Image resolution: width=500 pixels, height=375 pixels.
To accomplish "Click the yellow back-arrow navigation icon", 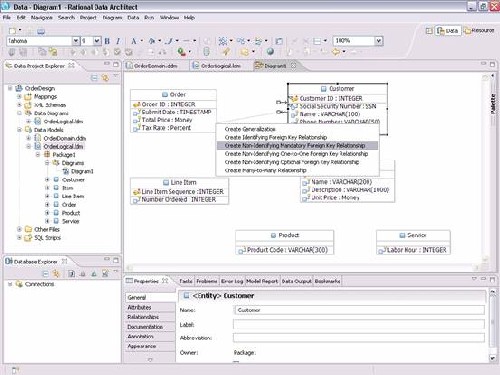I will point(336,52).
